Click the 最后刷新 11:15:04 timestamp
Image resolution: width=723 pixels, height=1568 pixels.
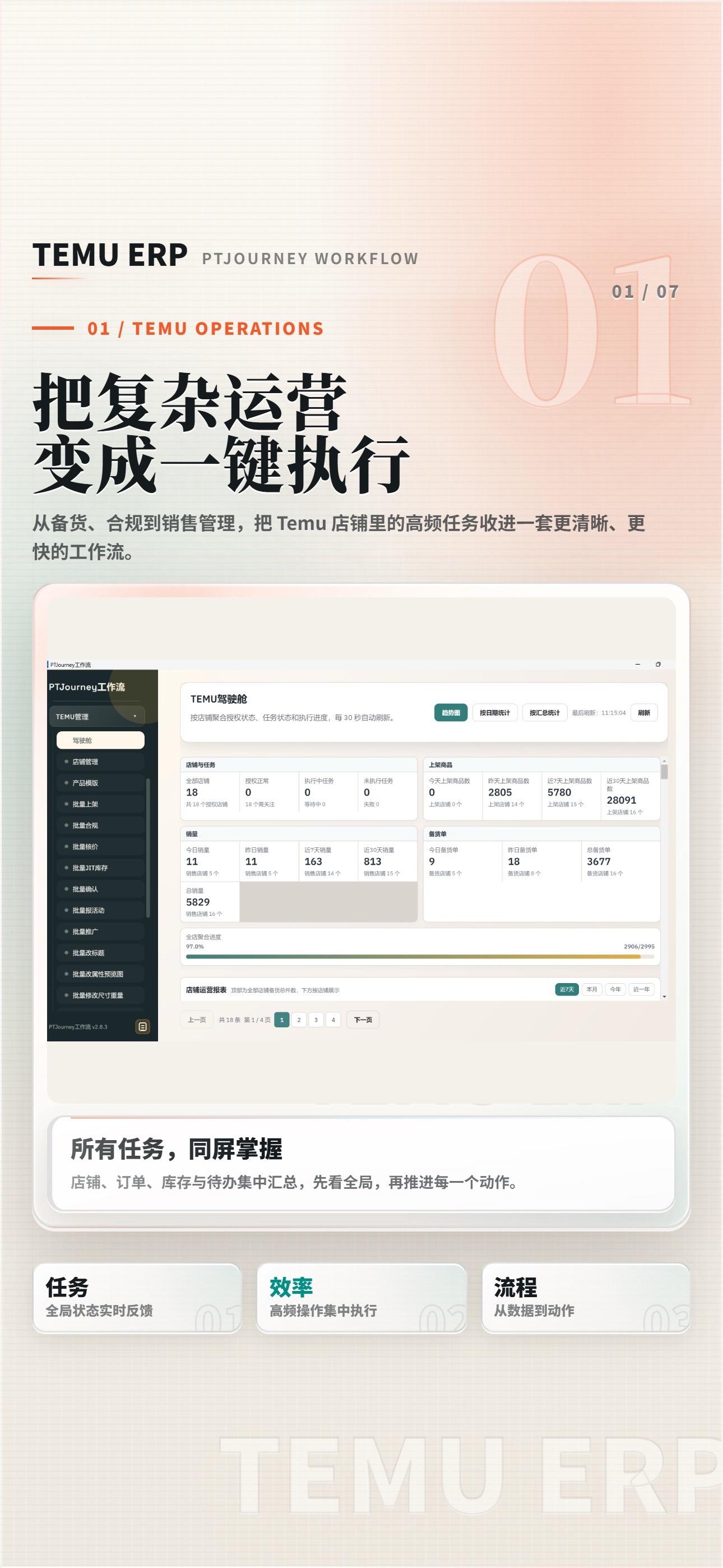599,713
